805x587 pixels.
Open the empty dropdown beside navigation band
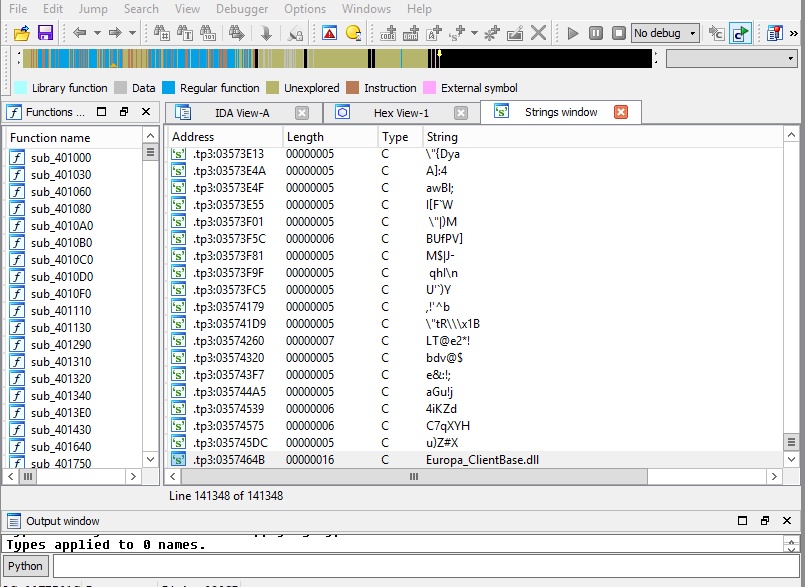point(732,59)
